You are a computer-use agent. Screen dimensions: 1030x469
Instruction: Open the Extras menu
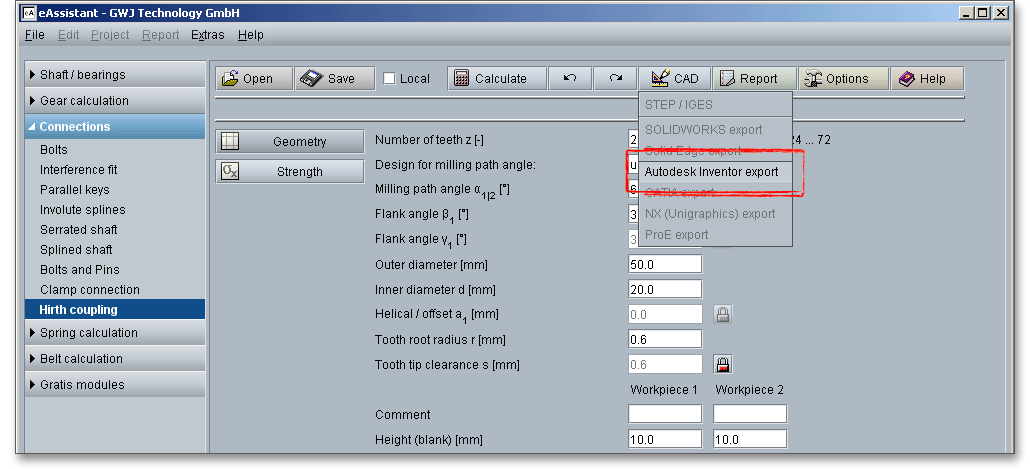click(x=208, y=35)
